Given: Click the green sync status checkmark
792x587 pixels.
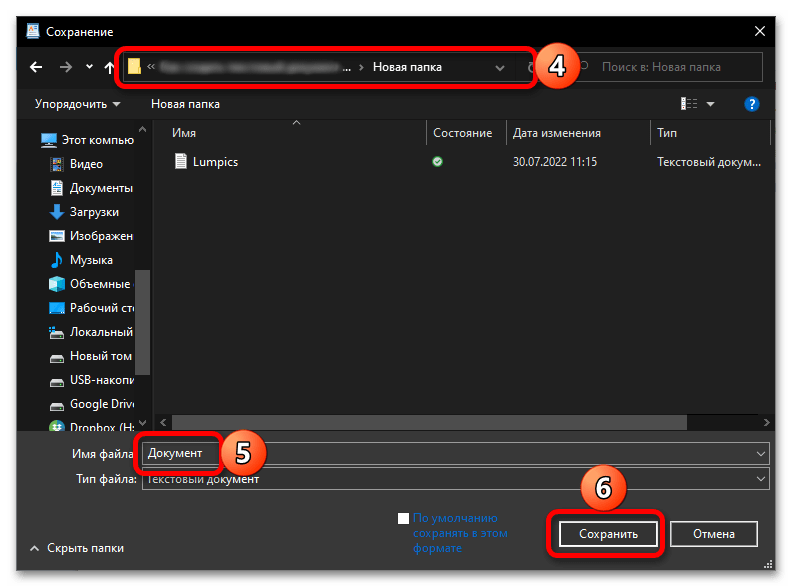Looking at the screenshot, I should [437, 162].
